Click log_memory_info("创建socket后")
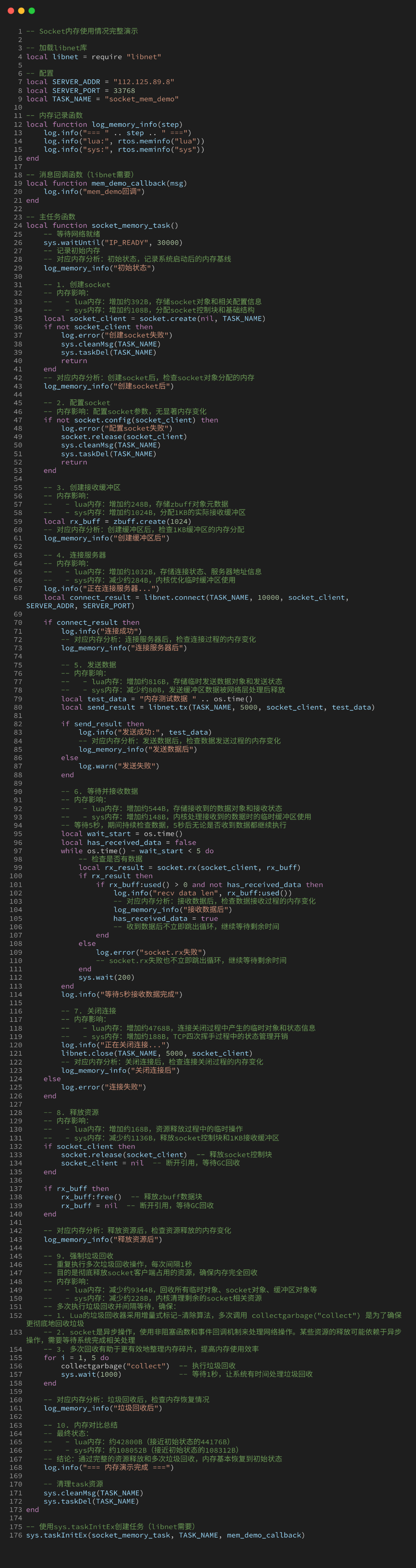Viewport: 416px width, 1568px height. pos(109,386)
